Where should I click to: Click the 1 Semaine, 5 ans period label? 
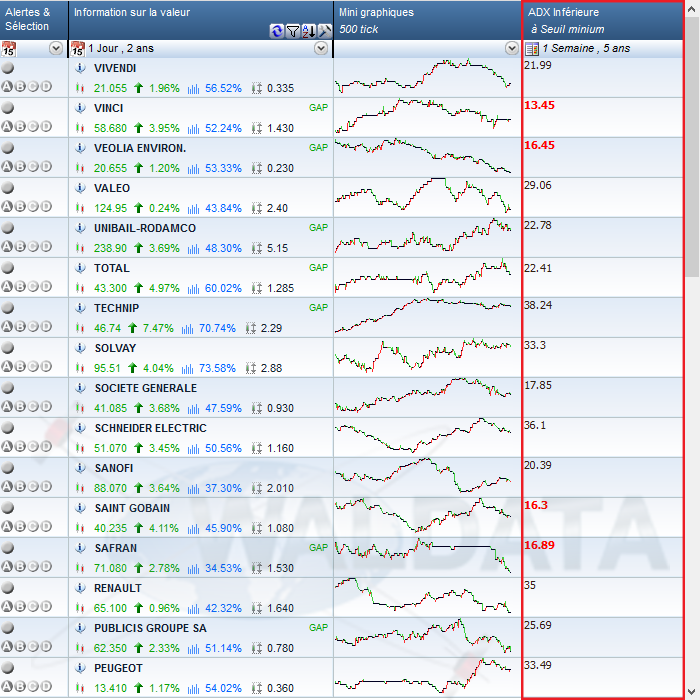click(586, 48)
